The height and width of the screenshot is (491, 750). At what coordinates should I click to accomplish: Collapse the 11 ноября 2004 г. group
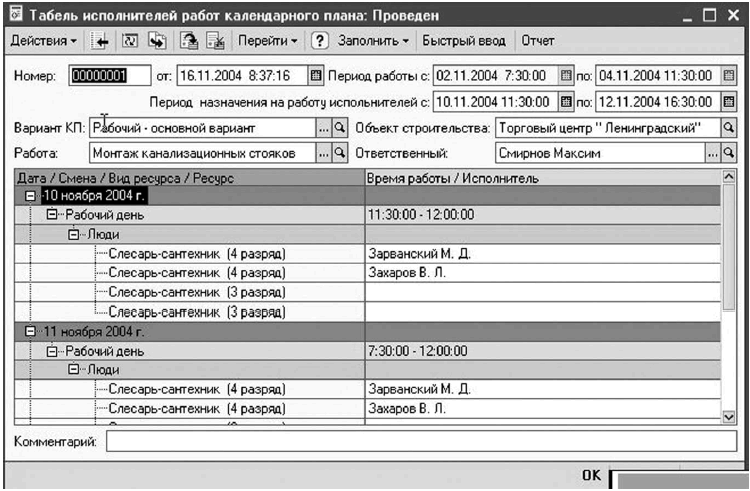coord(33,331)
